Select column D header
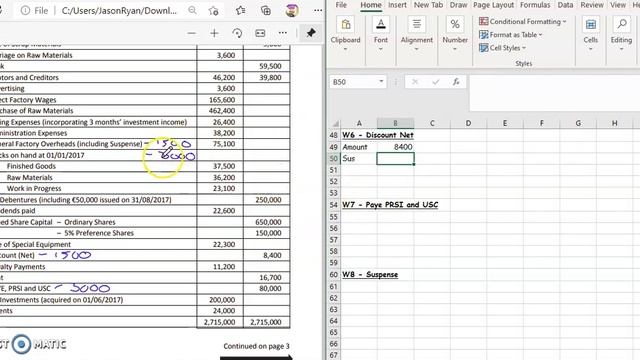The height and width of the screenshot is (360, 640). (x=468, y=123)
